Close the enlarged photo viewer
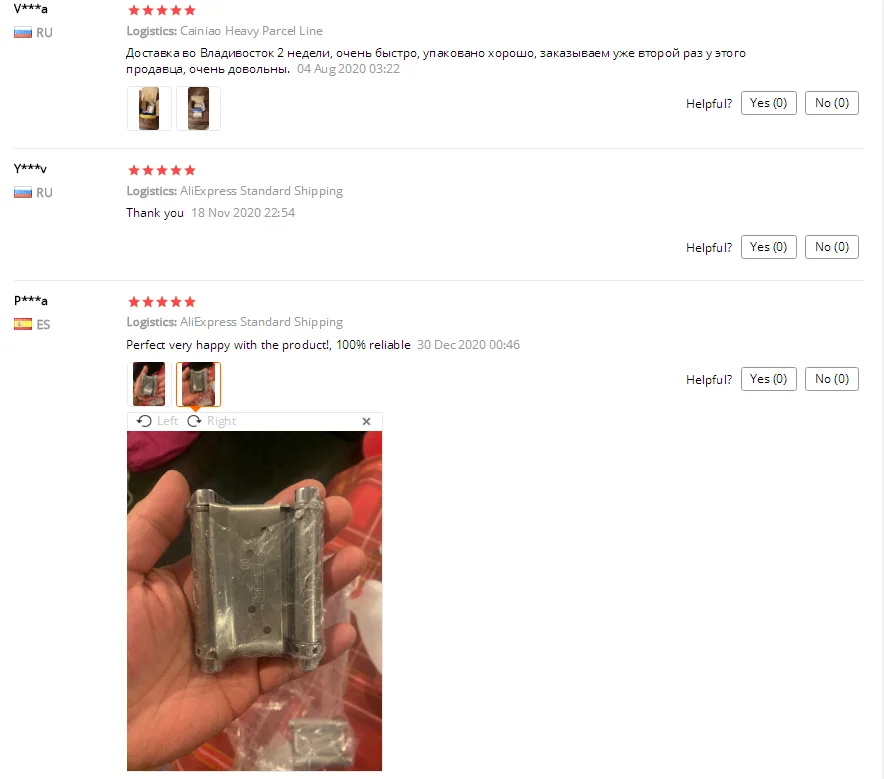The height and width of the screenshot is (779, 884). 366,421
